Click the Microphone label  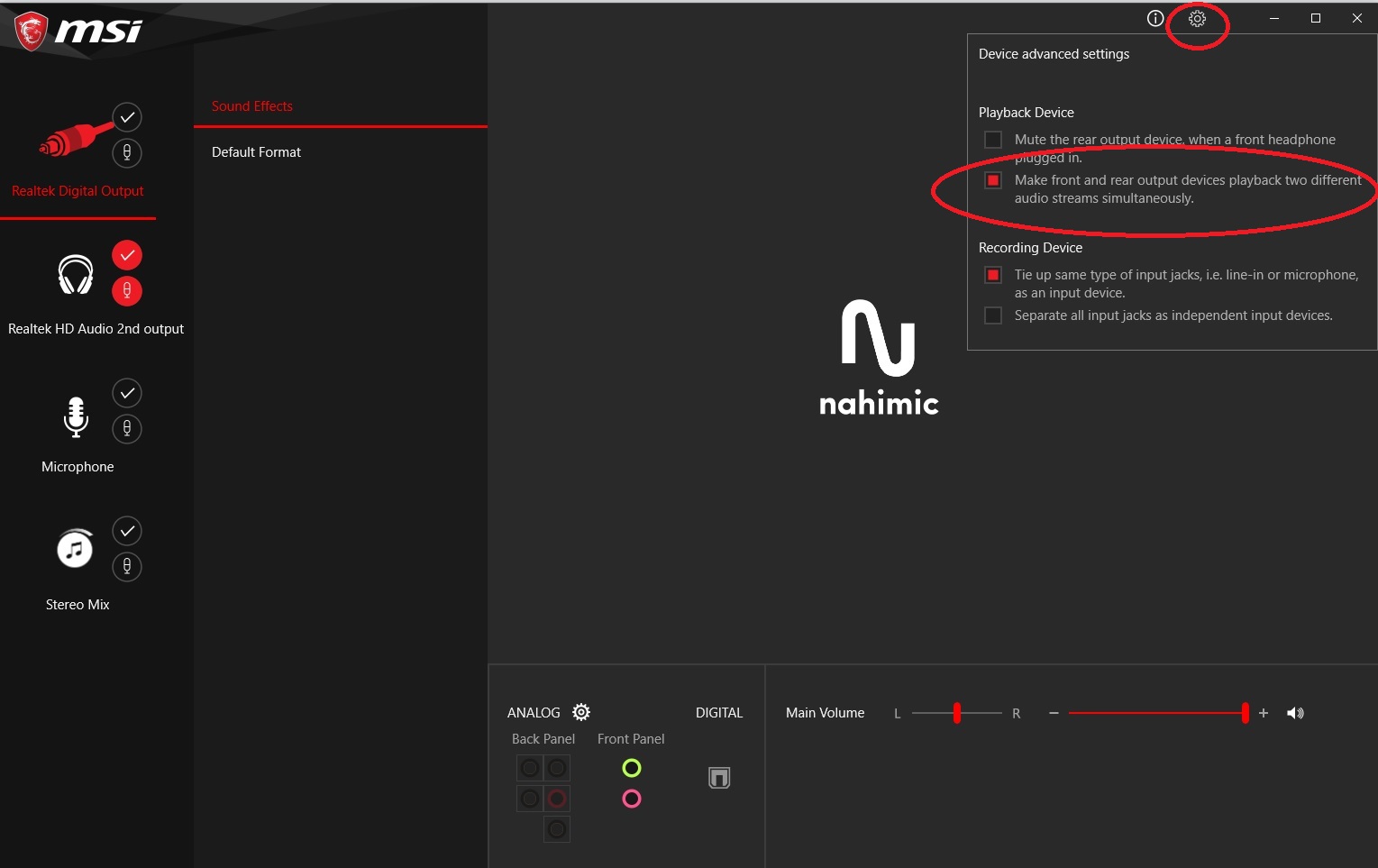(78, 467)
